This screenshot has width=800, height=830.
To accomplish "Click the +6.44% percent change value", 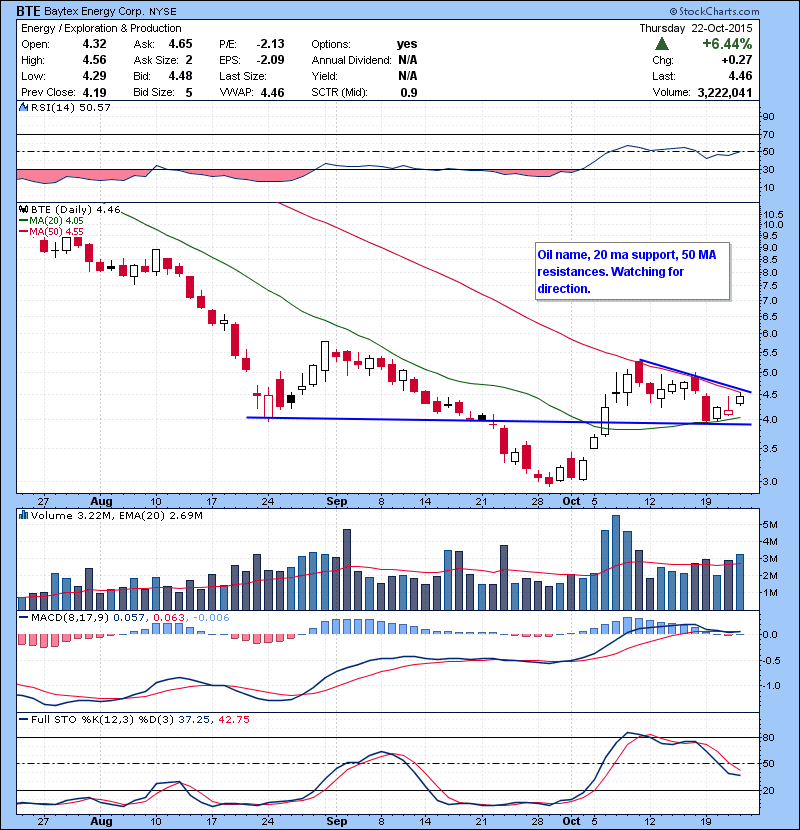I will point(727,43).
